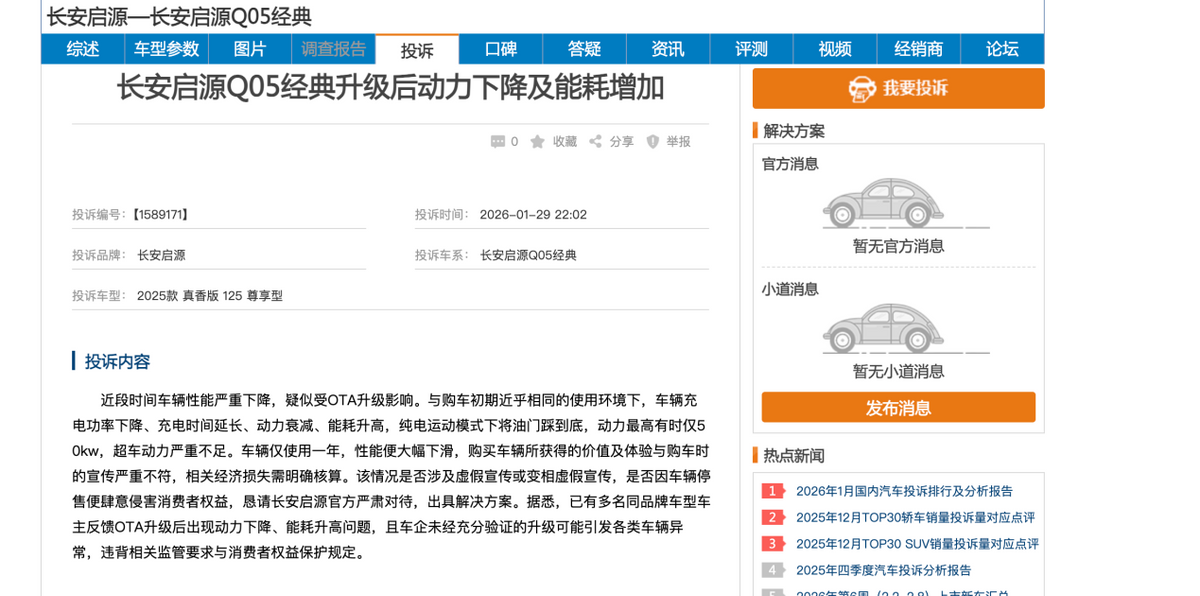The width and height of the screenshot is (1200, 596).
Task: Click the car image under 官方消息
Action: pyautogui.click(x=883, y=203)
